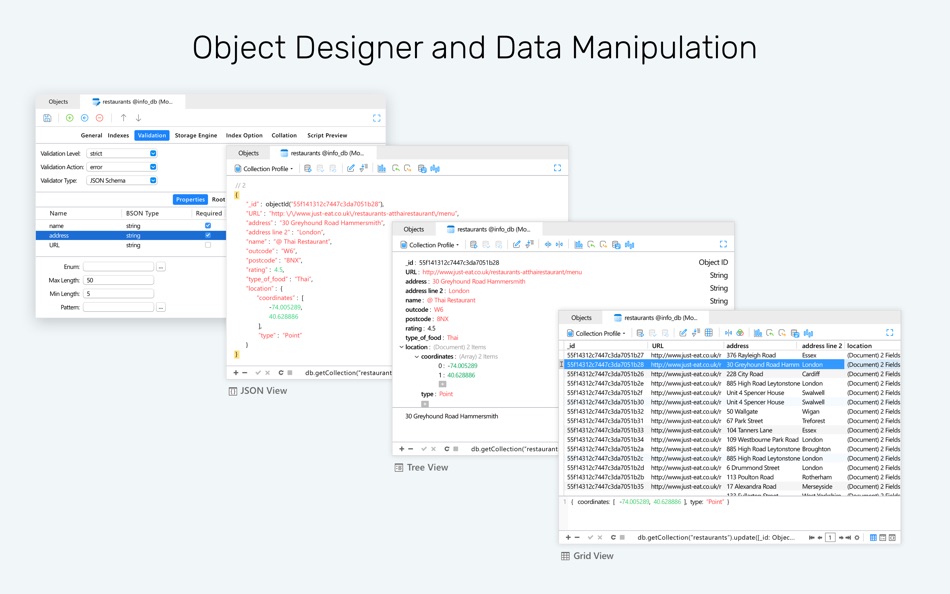Toggle Required checkbox for the URL row

[208, 245]
